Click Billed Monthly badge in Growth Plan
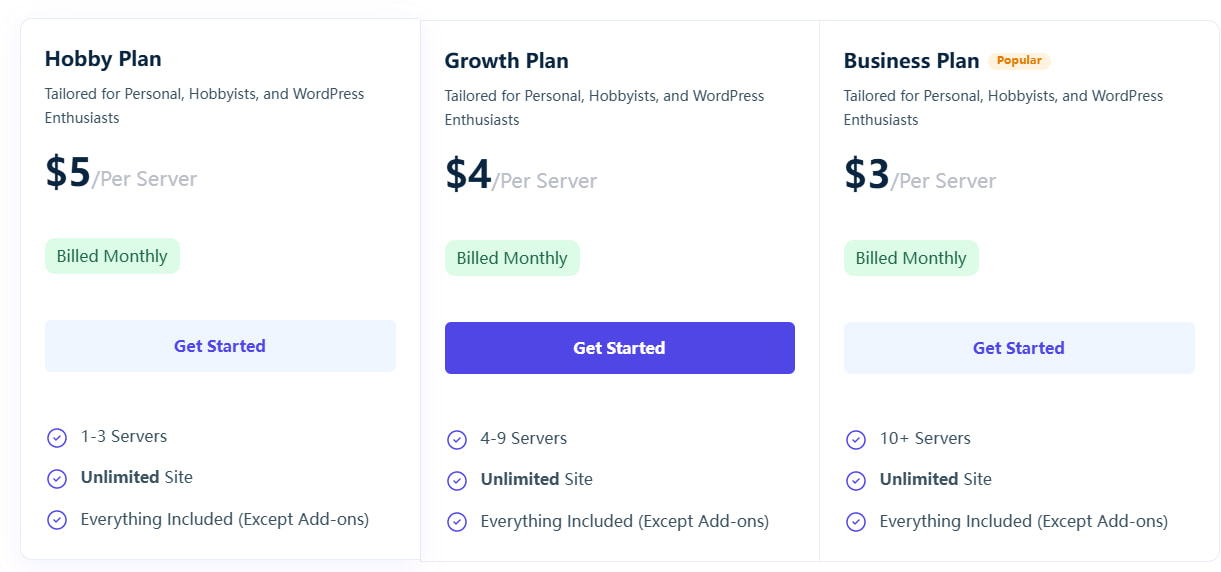1221x572 pixels. (x=512, y=258)
